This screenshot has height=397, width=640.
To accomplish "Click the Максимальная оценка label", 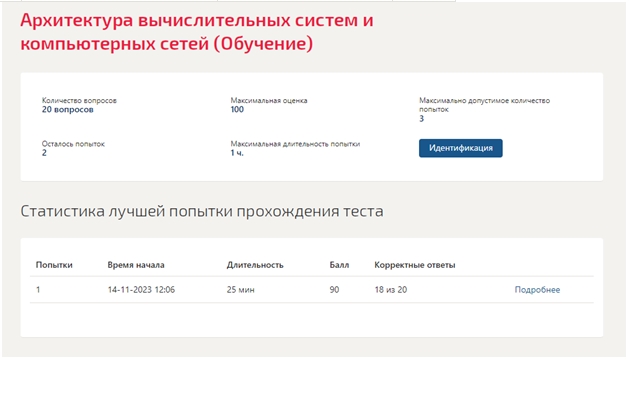I will click(x=269, y=100).
